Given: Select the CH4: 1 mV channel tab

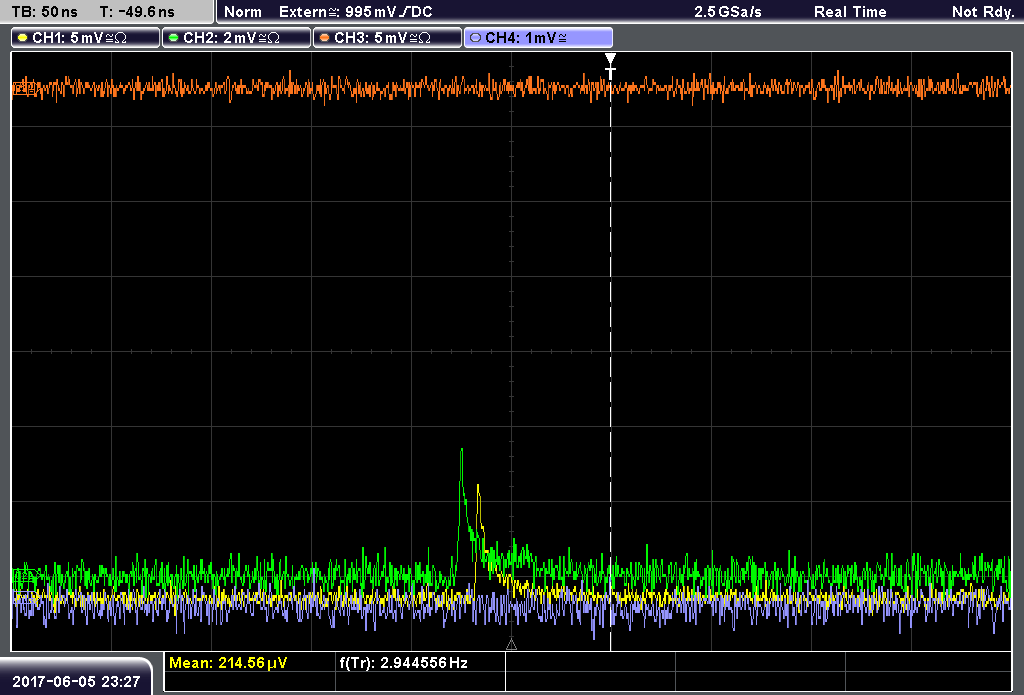Looking at the screenshot, I should click(x=538, y=38).
